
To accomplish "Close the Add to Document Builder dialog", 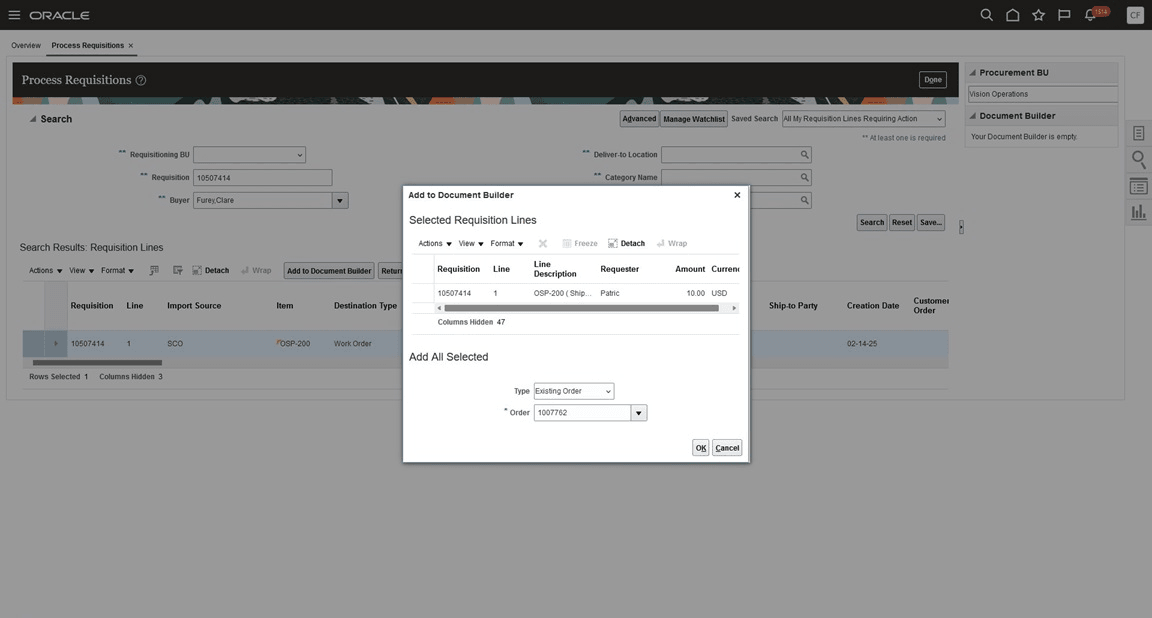I will (737, 195).
